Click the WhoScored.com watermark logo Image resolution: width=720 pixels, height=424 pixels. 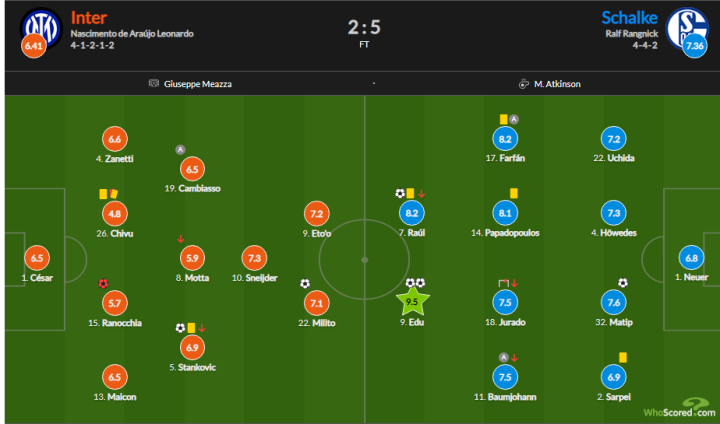coord(678,409)
